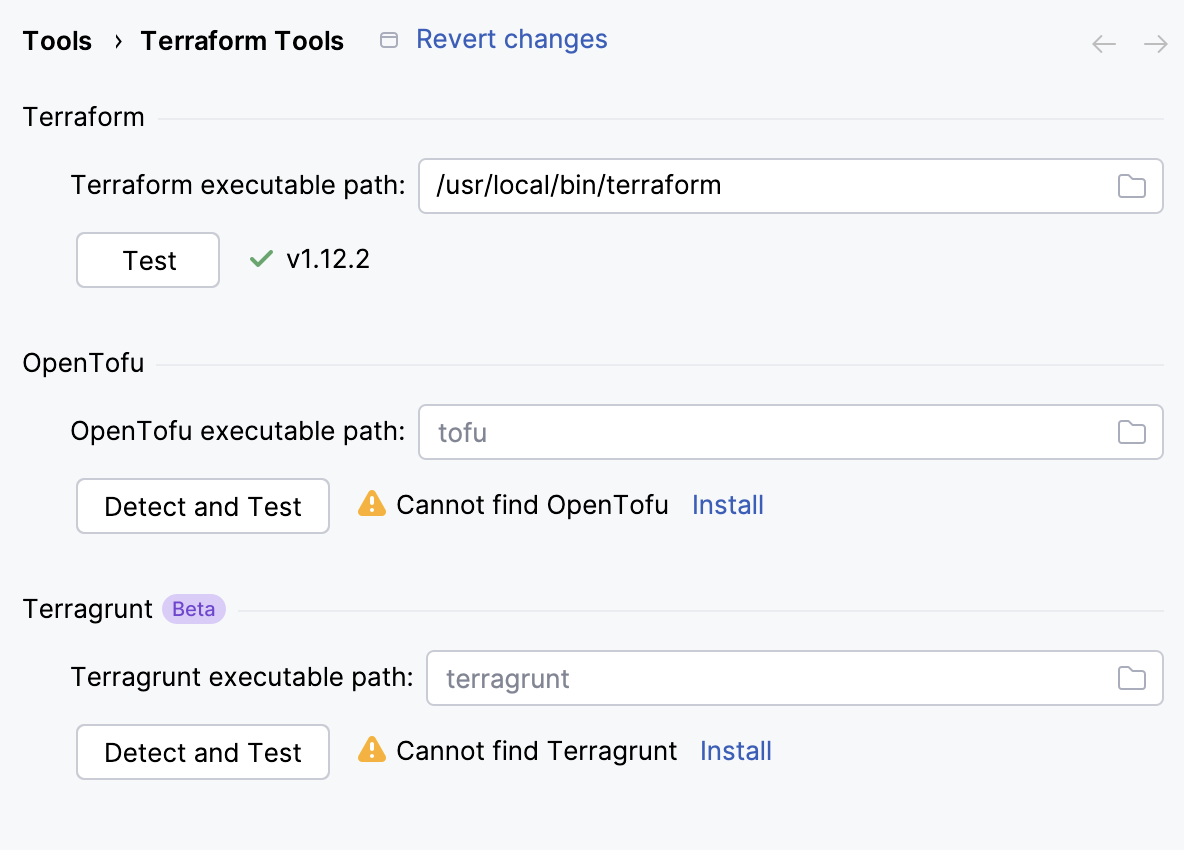
Task: Select the Beta badge next to Terragrunt
Action: [x=193, y=609]
